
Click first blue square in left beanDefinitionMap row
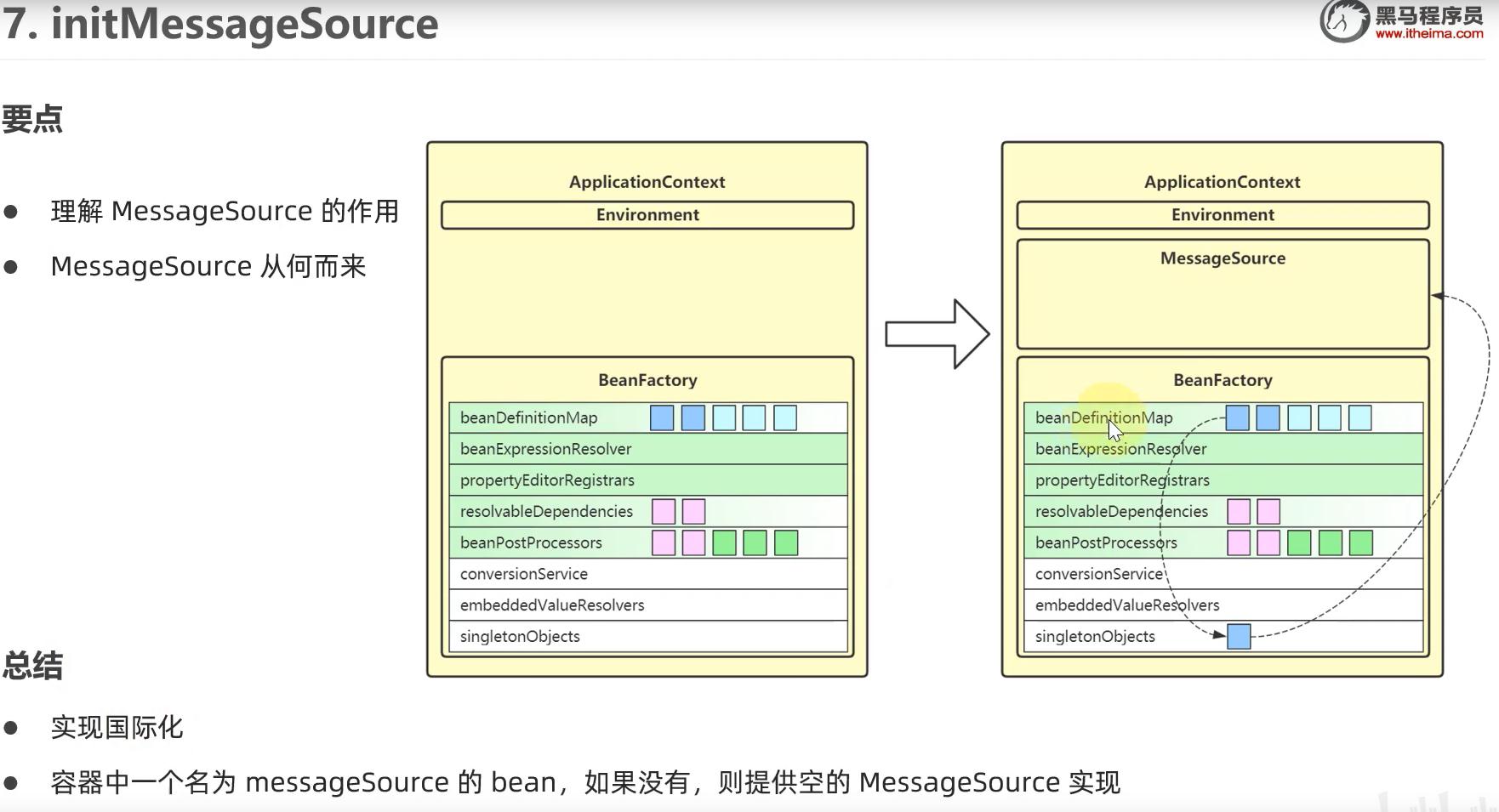coord(662,418)
